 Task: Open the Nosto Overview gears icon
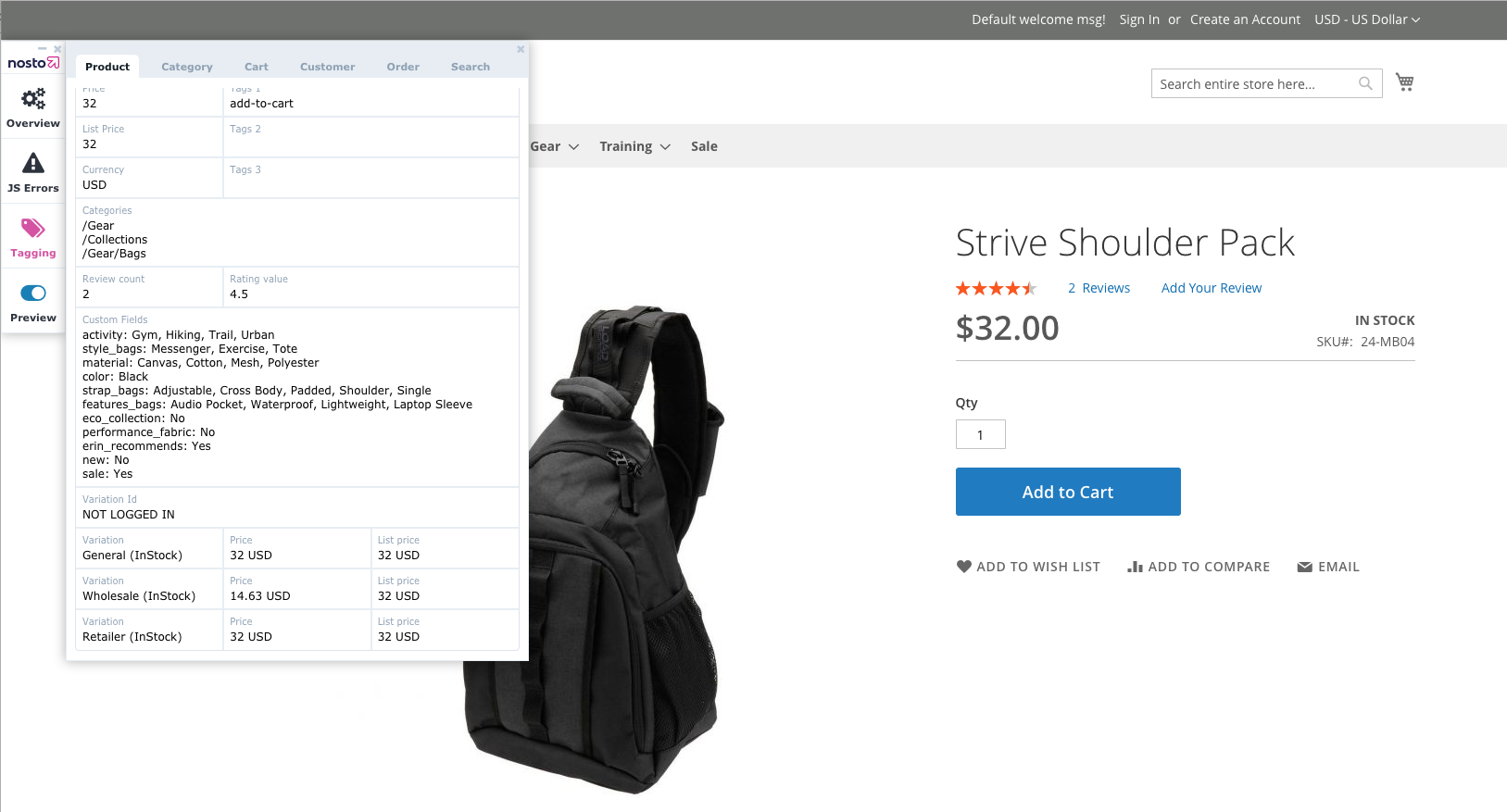tap(33, 99)
